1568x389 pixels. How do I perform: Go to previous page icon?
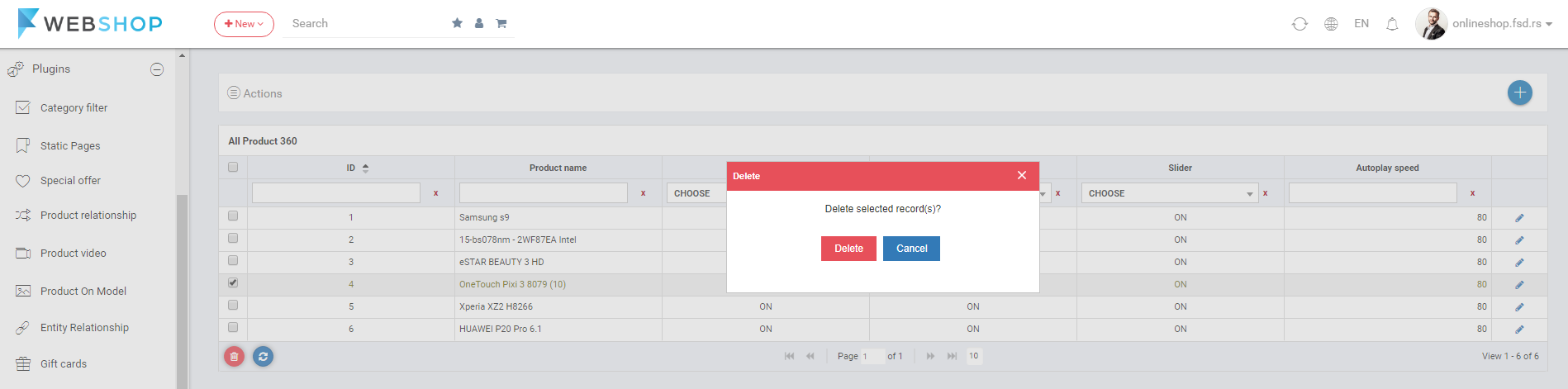810,356
